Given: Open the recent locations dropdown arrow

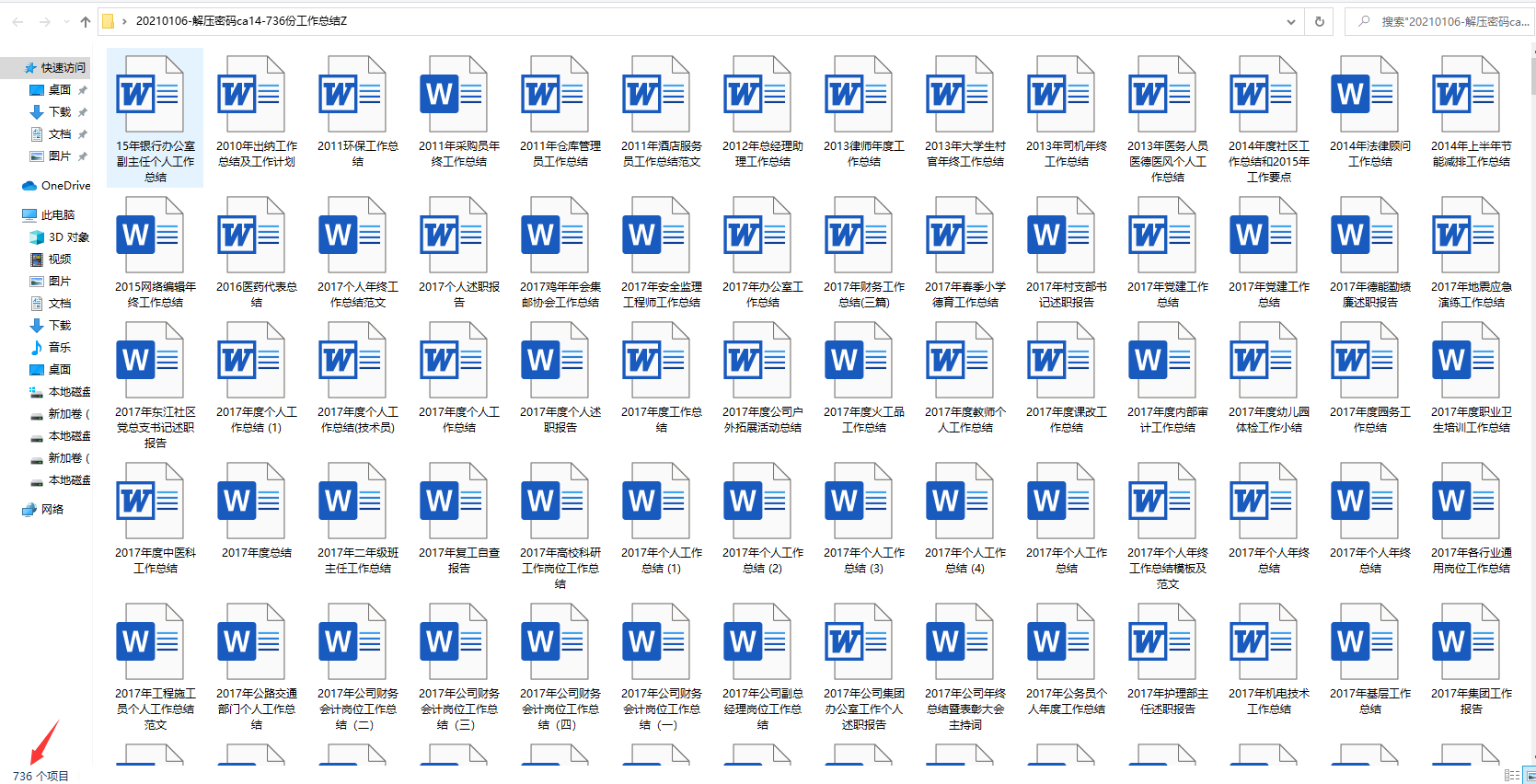Looking at the screenshot, I should 66,21.
